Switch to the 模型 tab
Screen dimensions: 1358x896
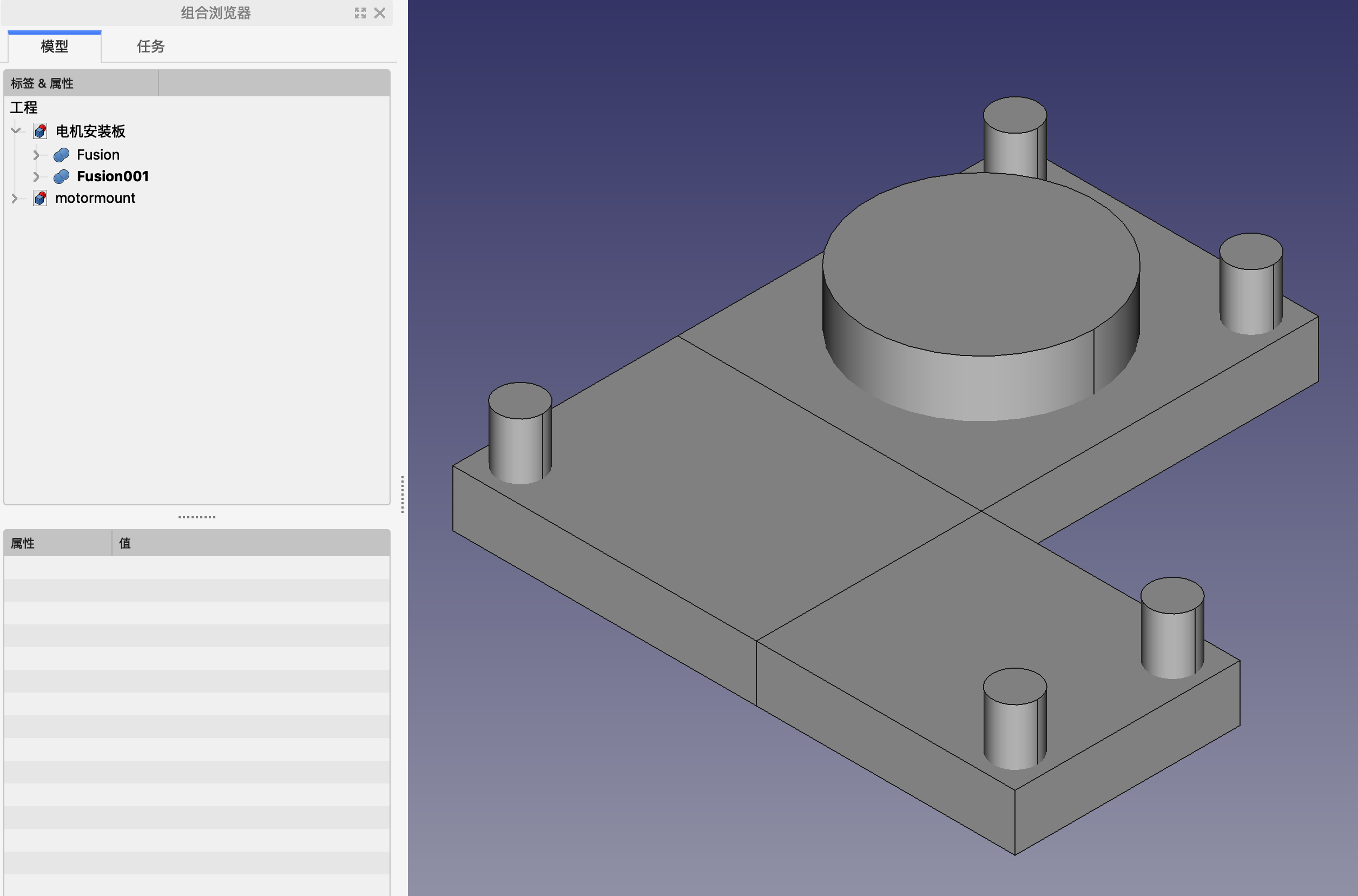(55, 47)
